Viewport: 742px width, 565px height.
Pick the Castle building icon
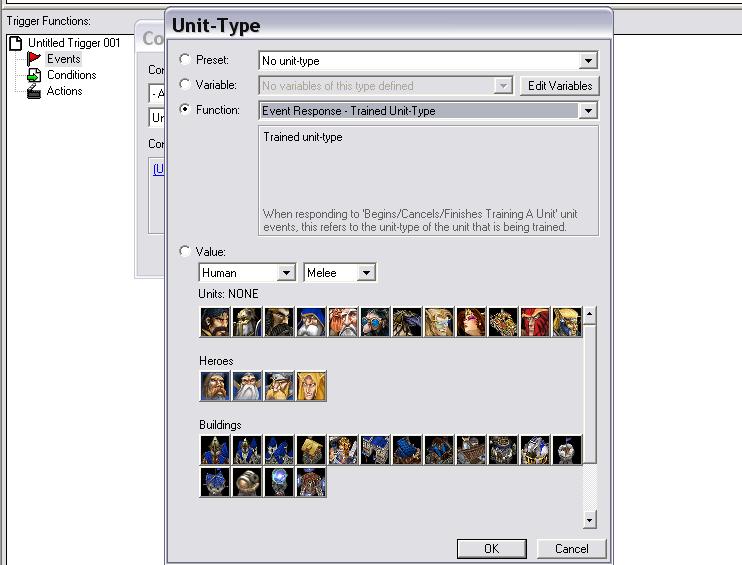[x=279, y=450]
